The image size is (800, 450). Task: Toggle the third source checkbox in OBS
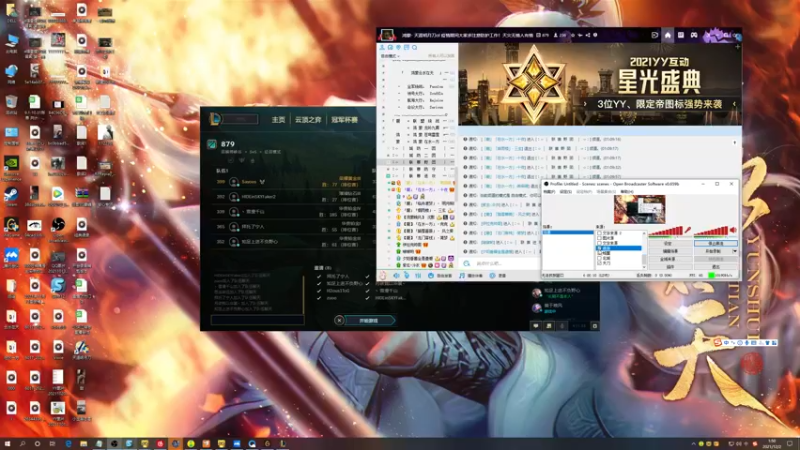599,243
